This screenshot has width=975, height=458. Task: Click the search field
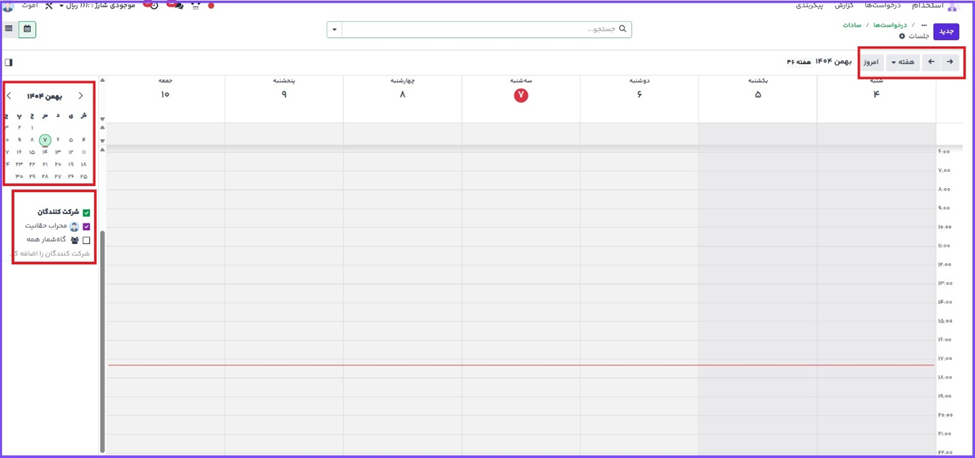(480, 29)
